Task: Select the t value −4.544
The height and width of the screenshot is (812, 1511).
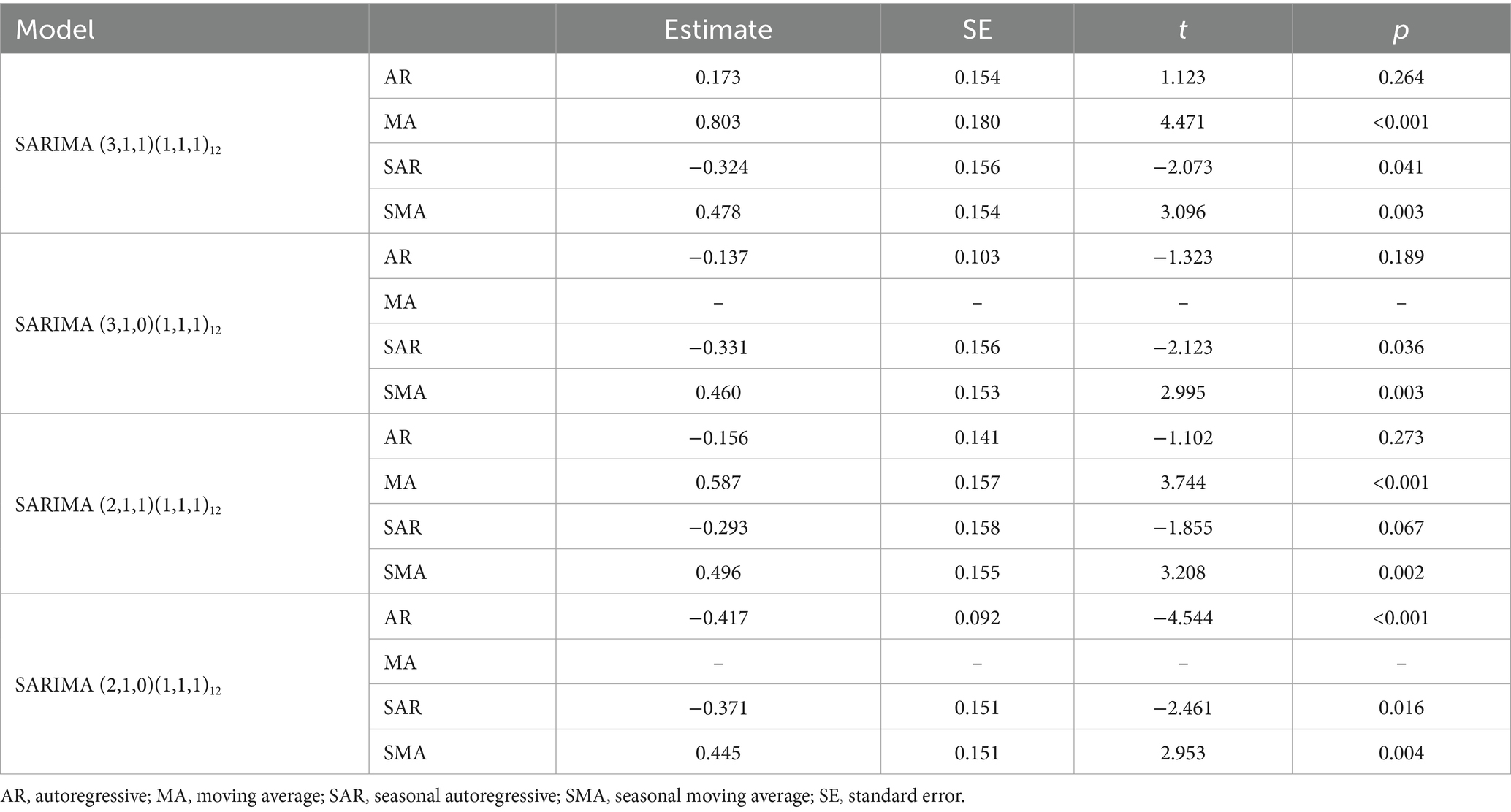Action: [x=1182, y=618]
